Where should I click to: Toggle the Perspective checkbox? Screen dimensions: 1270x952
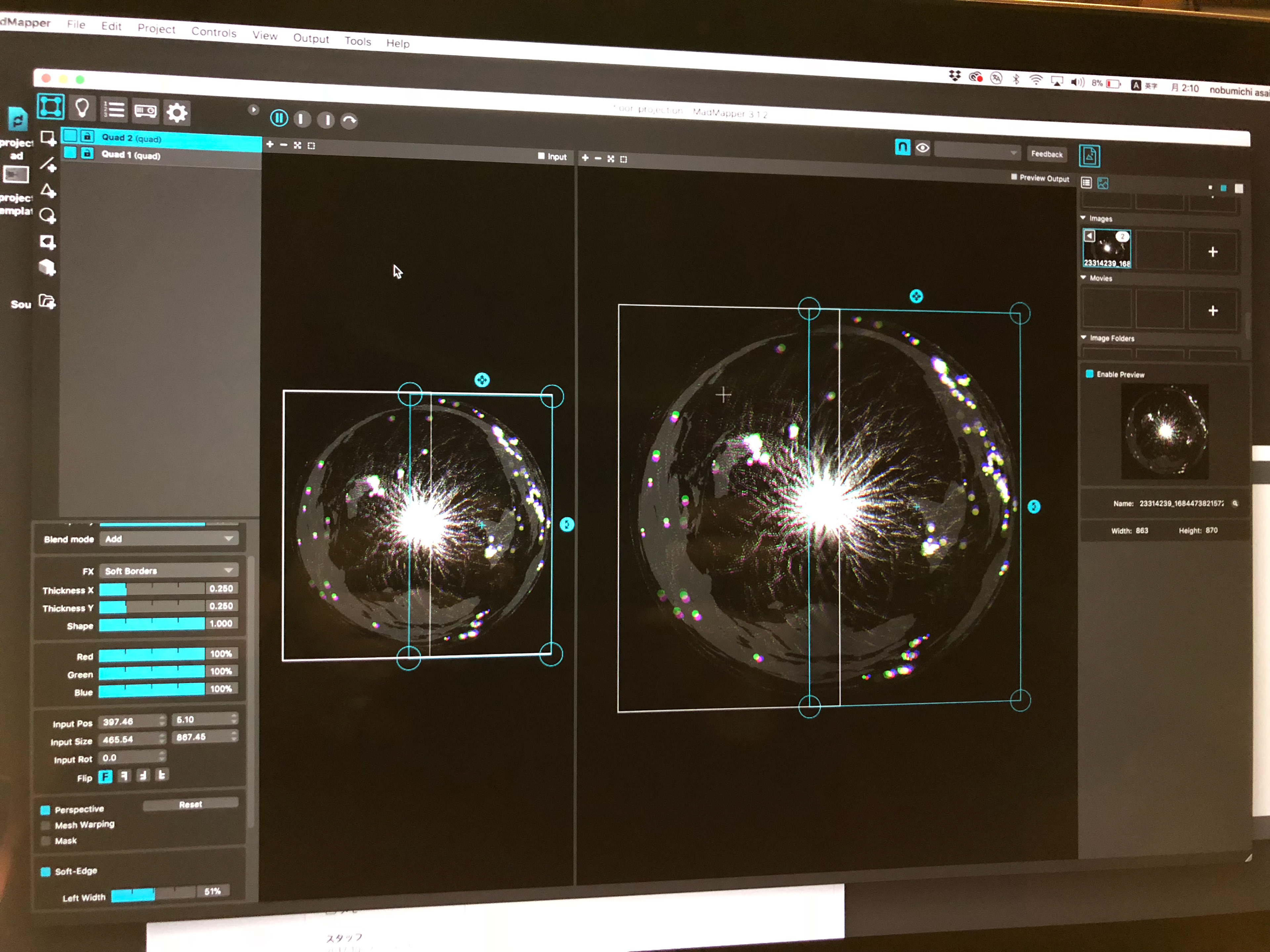point(45,810)
